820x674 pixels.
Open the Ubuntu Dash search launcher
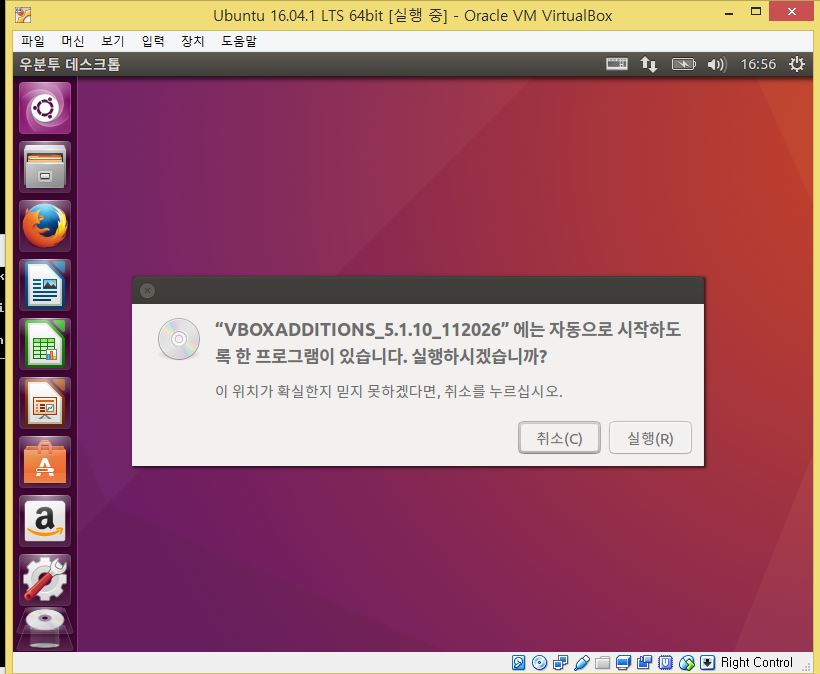point(44,108)
